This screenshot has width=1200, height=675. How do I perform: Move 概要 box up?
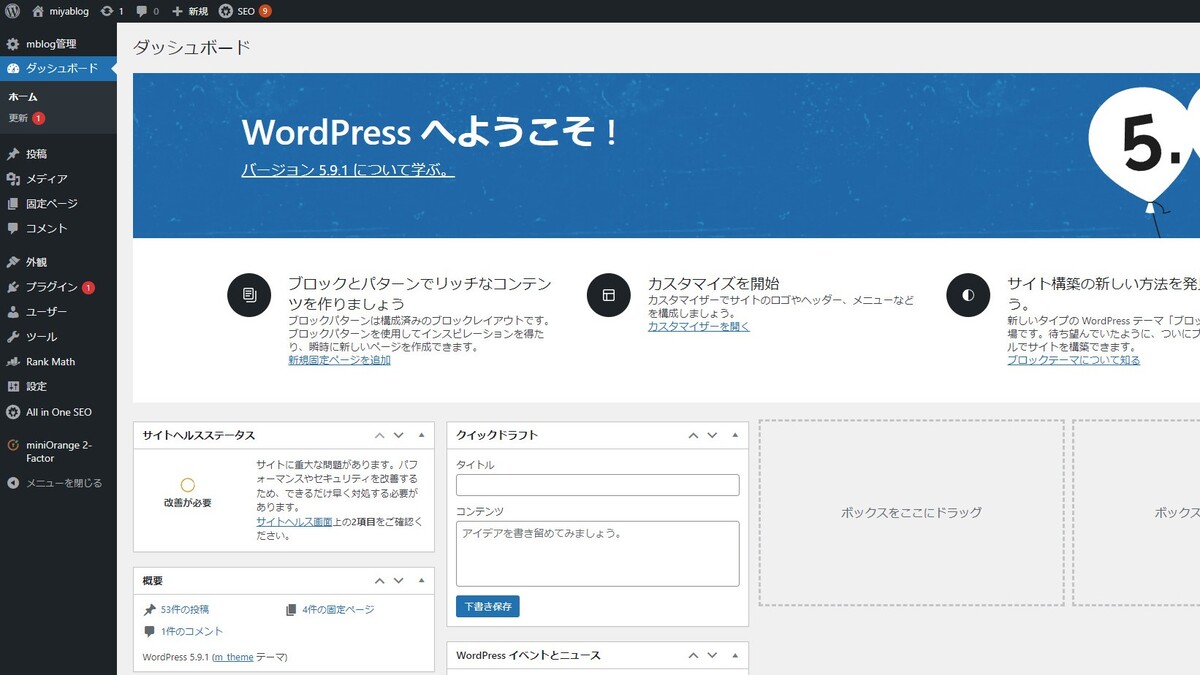coord(380,581)
